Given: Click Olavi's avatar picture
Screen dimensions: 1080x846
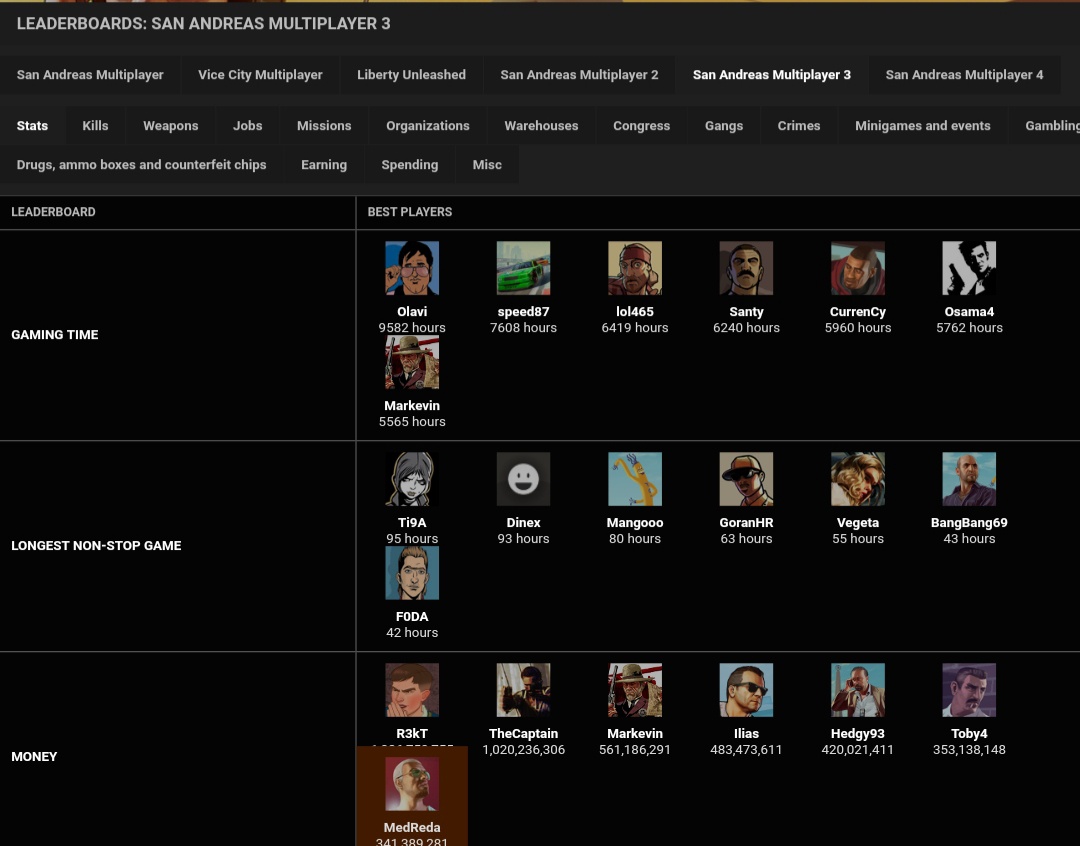Looking at the screenshot, I should (412, 268).
